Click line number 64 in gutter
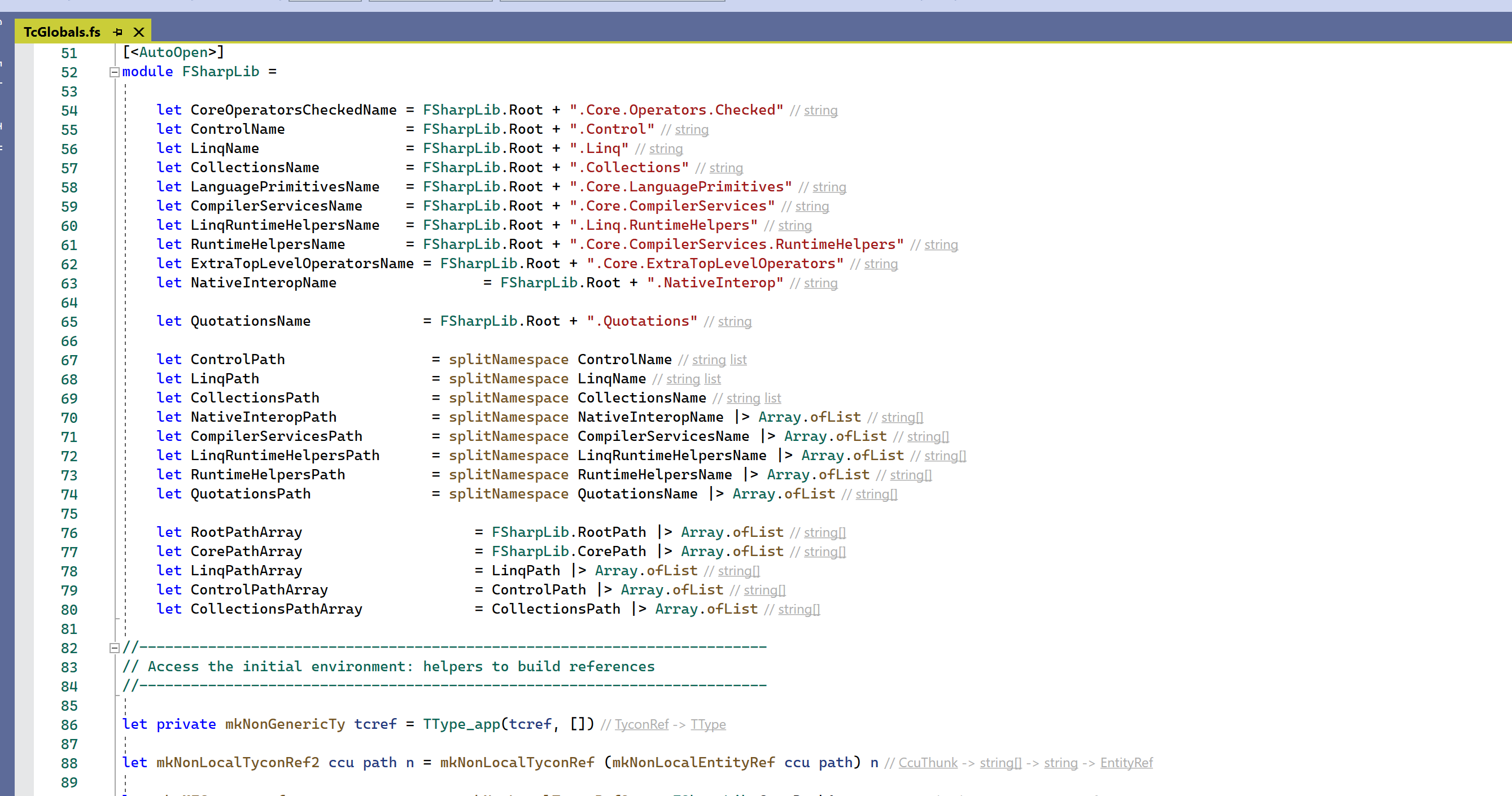This screenshot has width=1512, height=796. pyautogui.click(x=69, y=303)
